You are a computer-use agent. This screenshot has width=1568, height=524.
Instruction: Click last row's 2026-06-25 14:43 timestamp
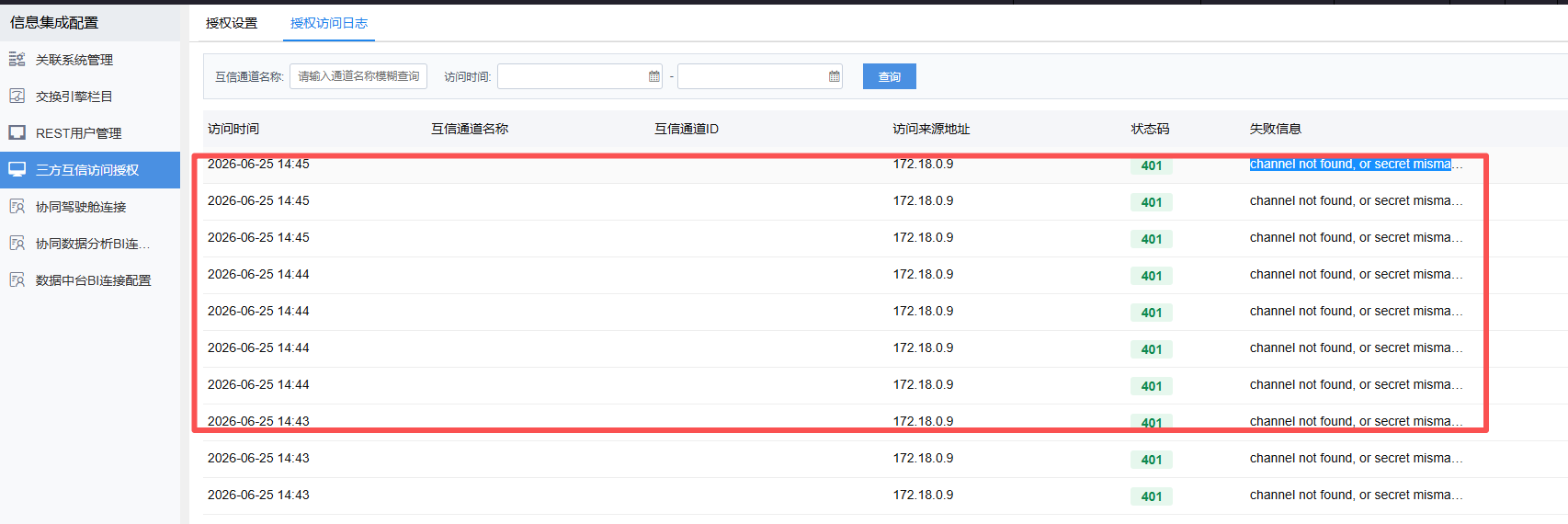258,495
